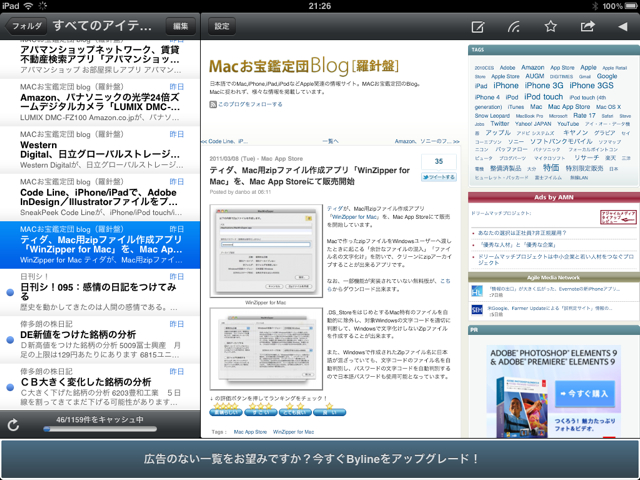This screenshot has height=480, width=640.
Task: Tap the RSS feed signal icon
Action: [x=514, y=26]
